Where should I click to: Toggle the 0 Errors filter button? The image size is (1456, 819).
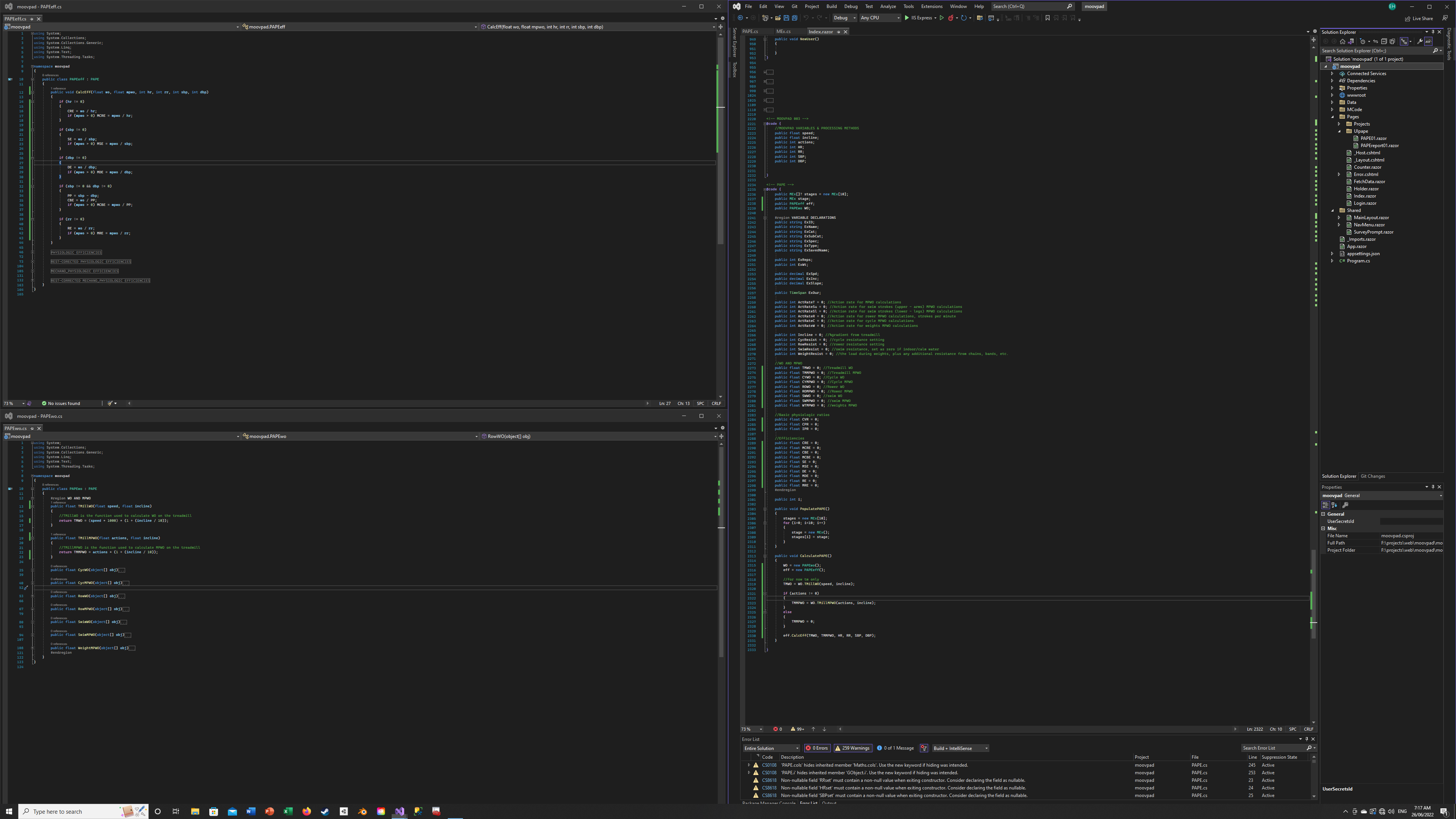[817, 748]
